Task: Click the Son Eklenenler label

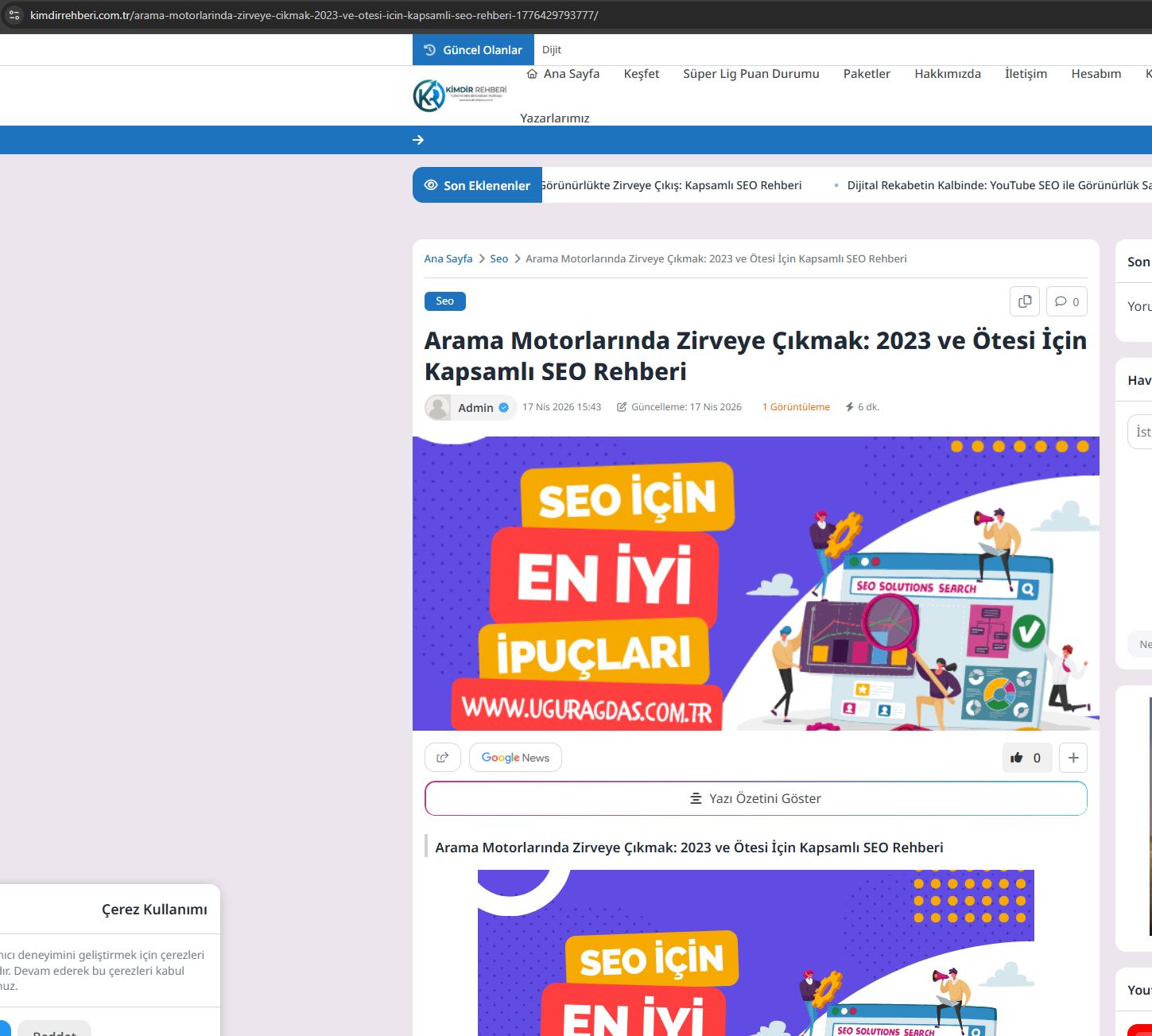Action: [x=477, y=185]
